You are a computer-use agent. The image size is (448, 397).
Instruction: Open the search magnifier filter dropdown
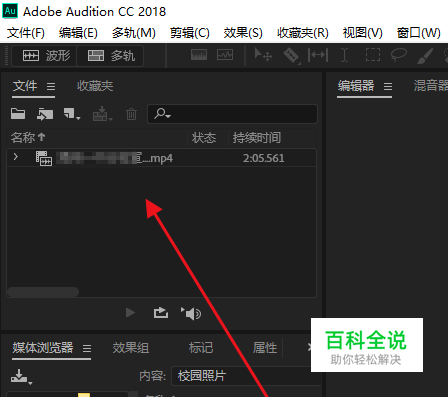[162, 114]
